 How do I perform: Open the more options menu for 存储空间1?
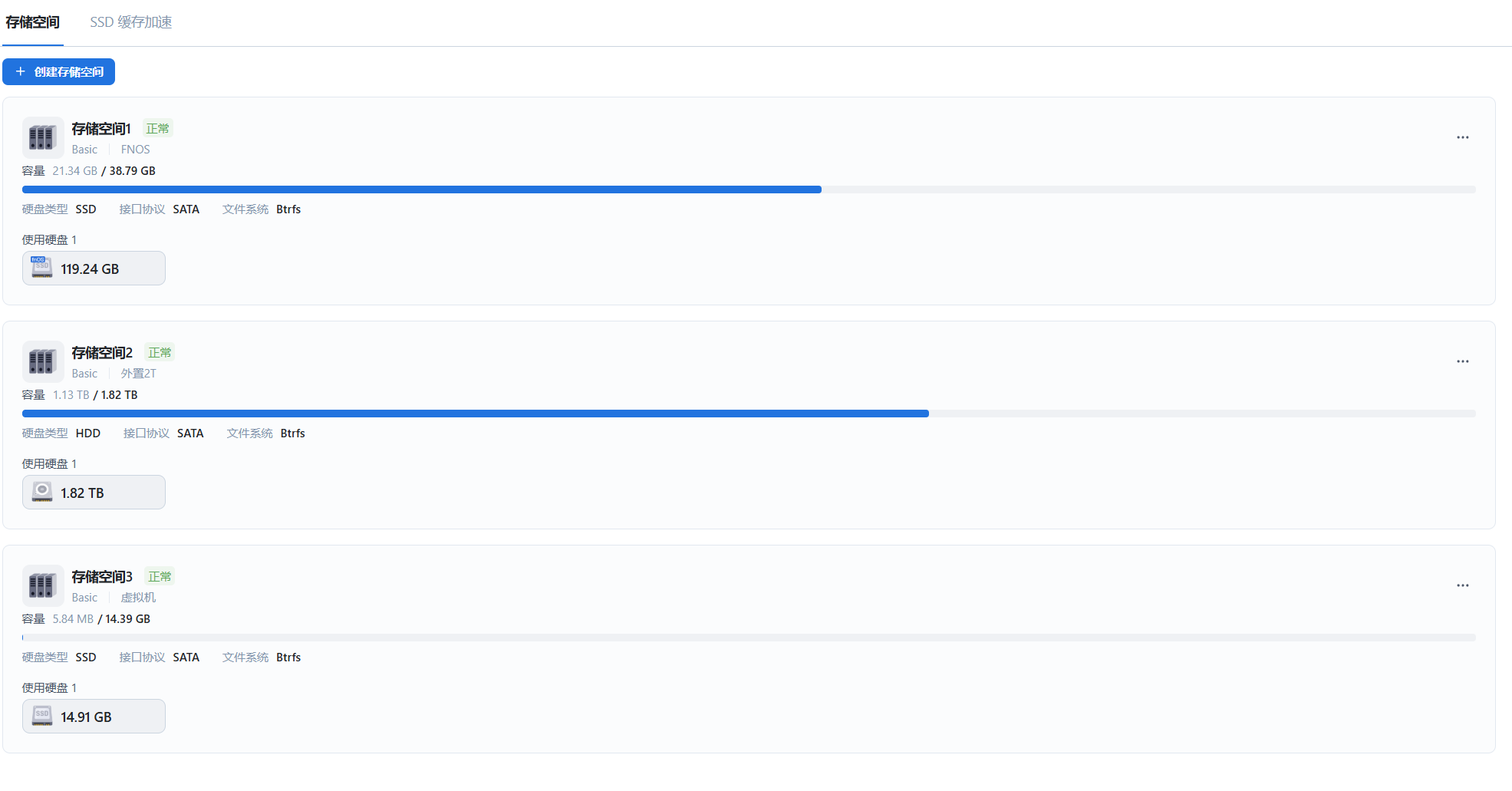(x=1462, y=137)
